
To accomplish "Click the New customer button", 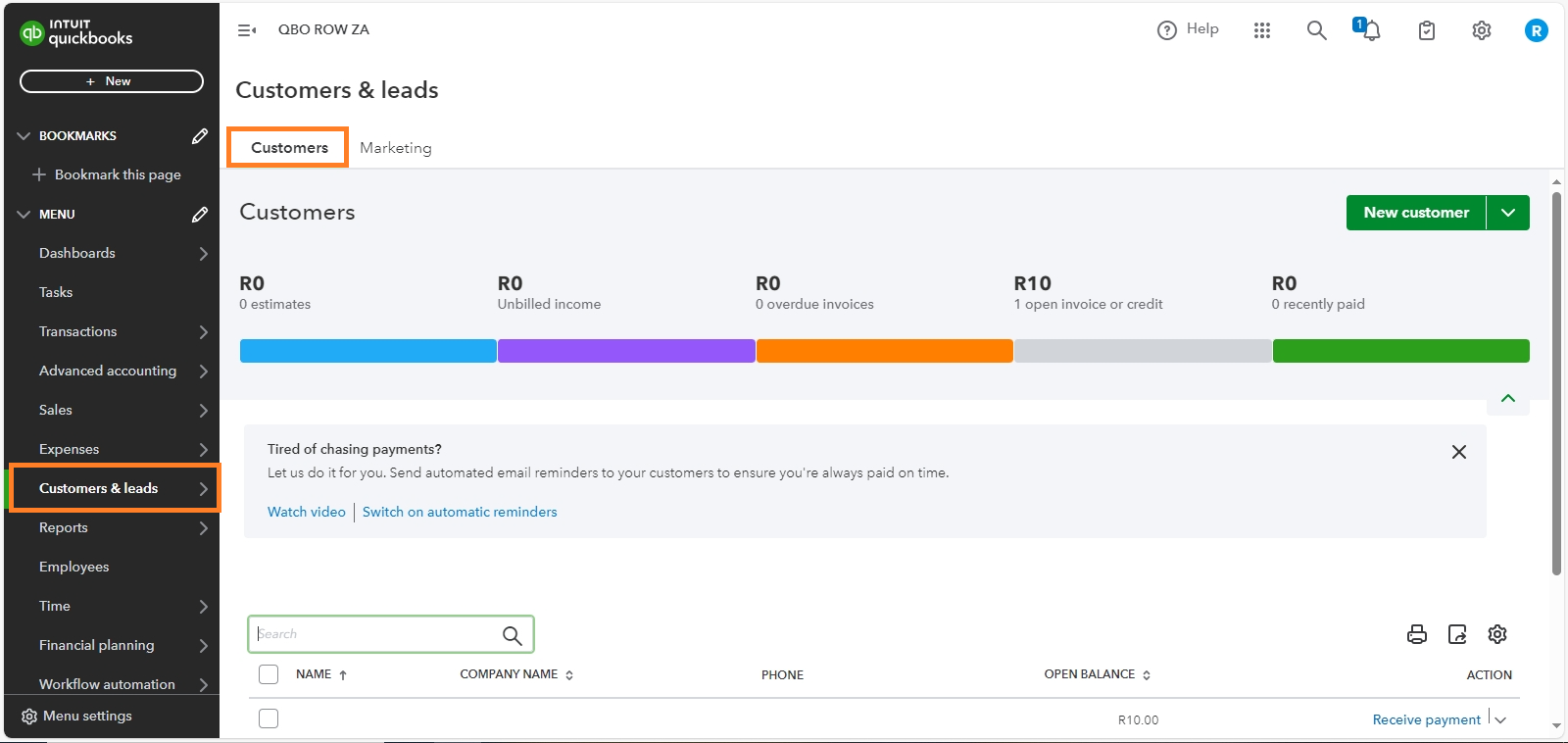I will (x=1416, y=213).
